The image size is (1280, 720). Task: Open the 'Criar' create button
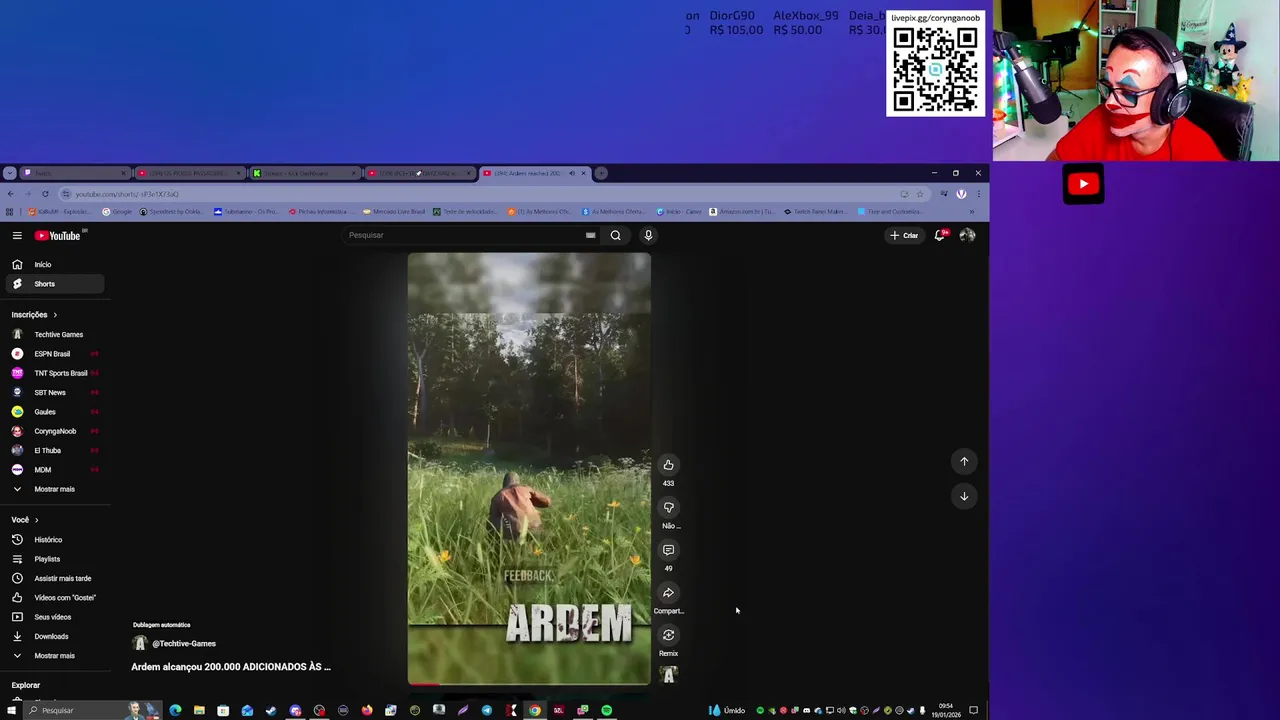(904, 235)
